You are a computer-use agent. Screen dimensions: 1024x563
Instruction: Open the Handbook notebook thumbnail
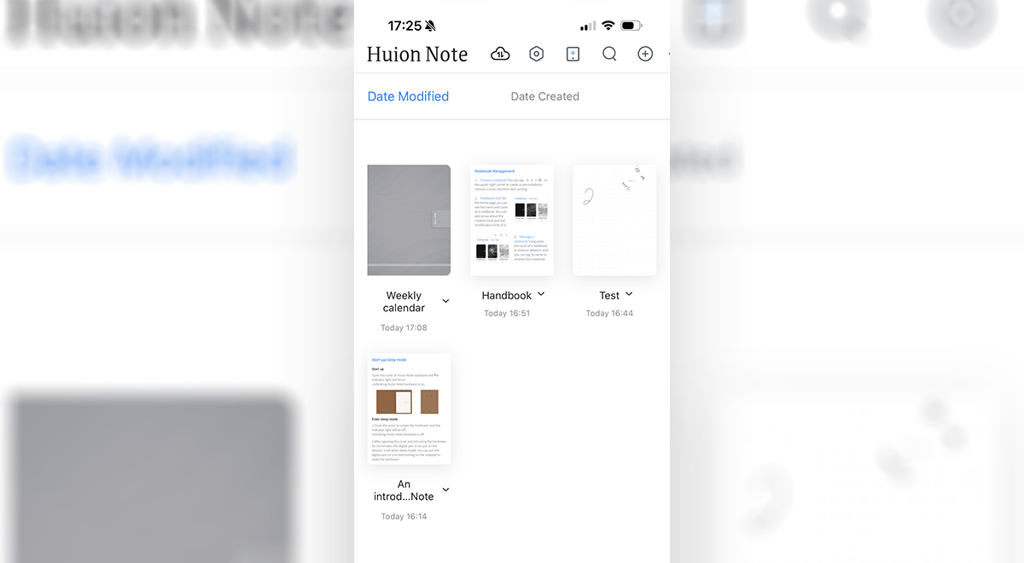coord(512,220)
